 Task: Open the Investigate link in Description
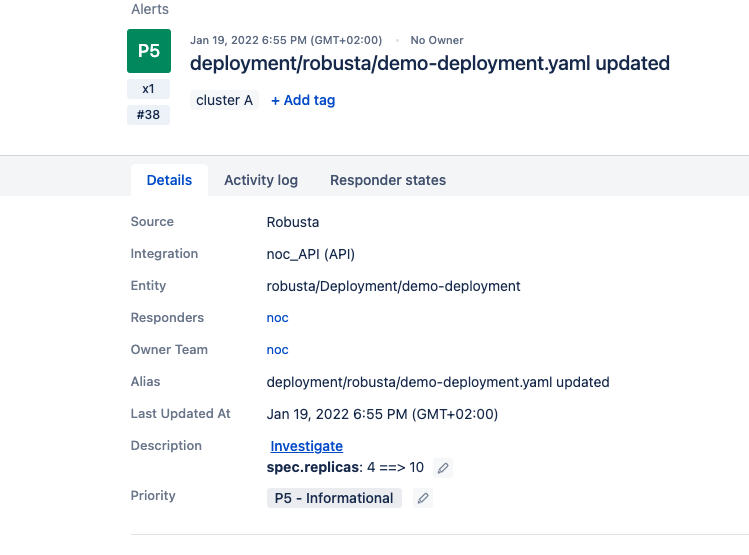pos(306,446)
